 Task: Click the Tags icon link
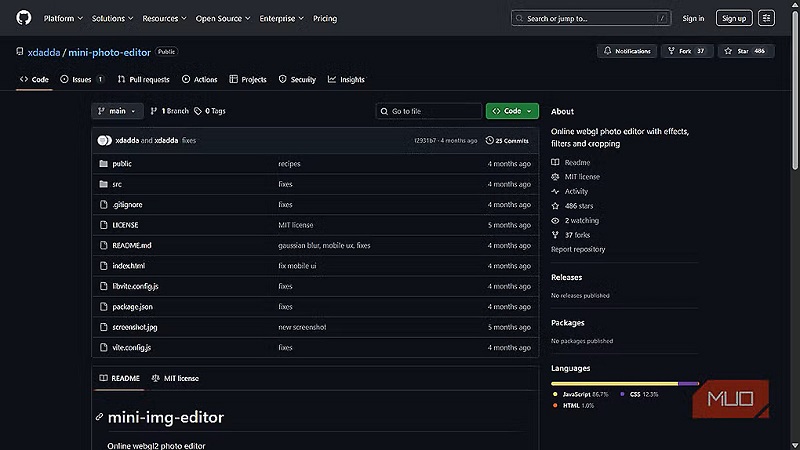coord(198,111)
